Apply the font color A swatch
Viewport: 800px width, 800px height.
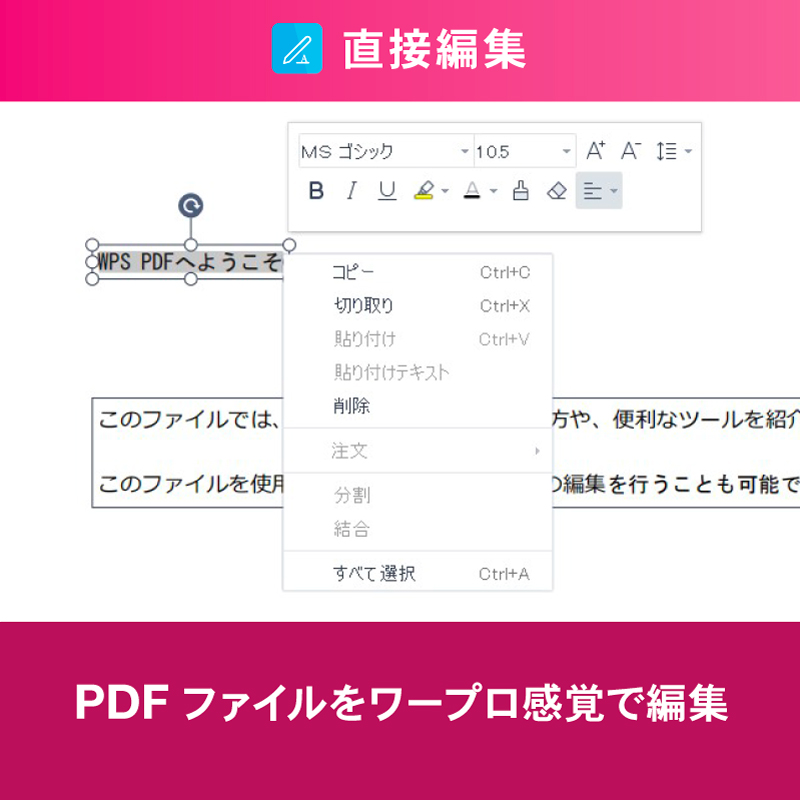point(473,190)
